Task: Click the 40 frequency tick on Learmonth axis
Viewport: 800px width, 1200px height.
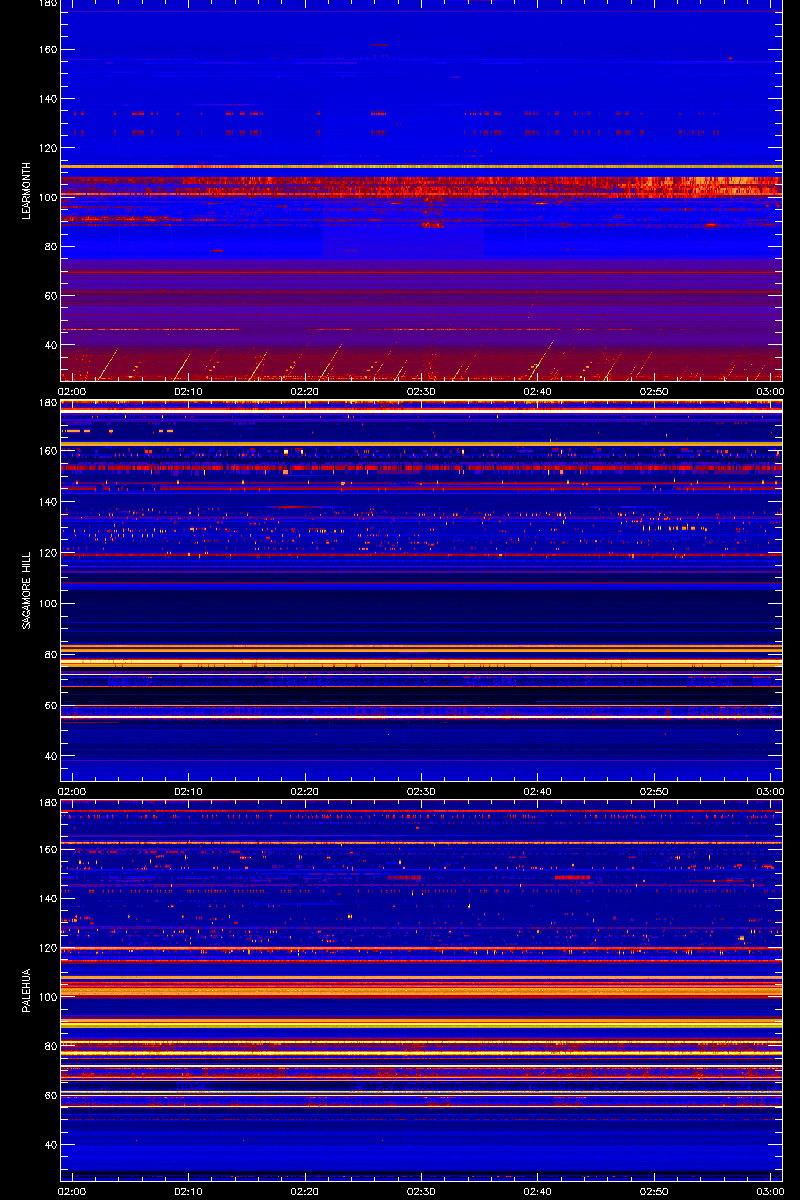Action: pos(50,345)
